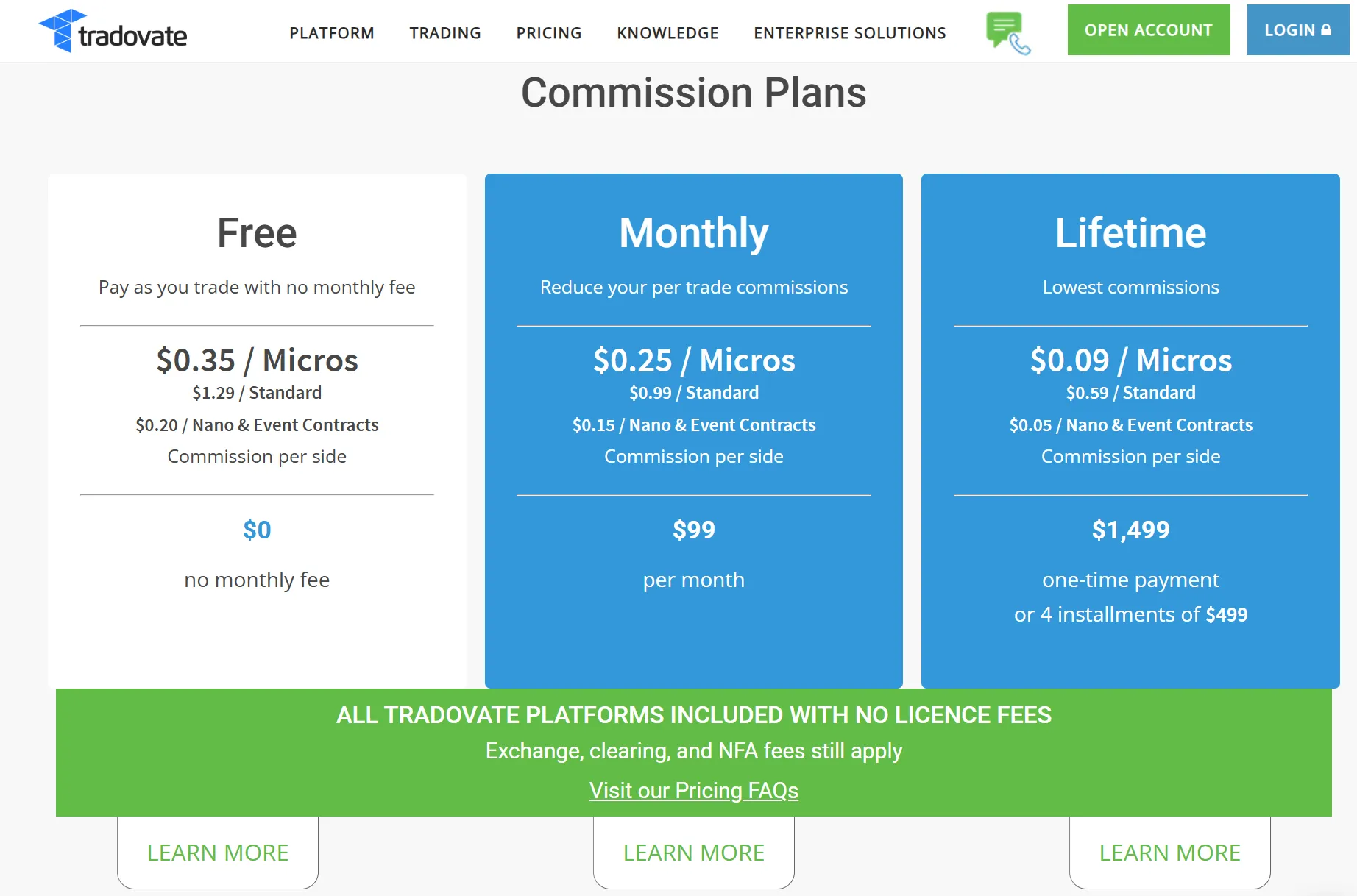Select the Free plan heading
The width and height of the screenshot is (1357, 896).
pyautogui.click(x=257, y=233)
